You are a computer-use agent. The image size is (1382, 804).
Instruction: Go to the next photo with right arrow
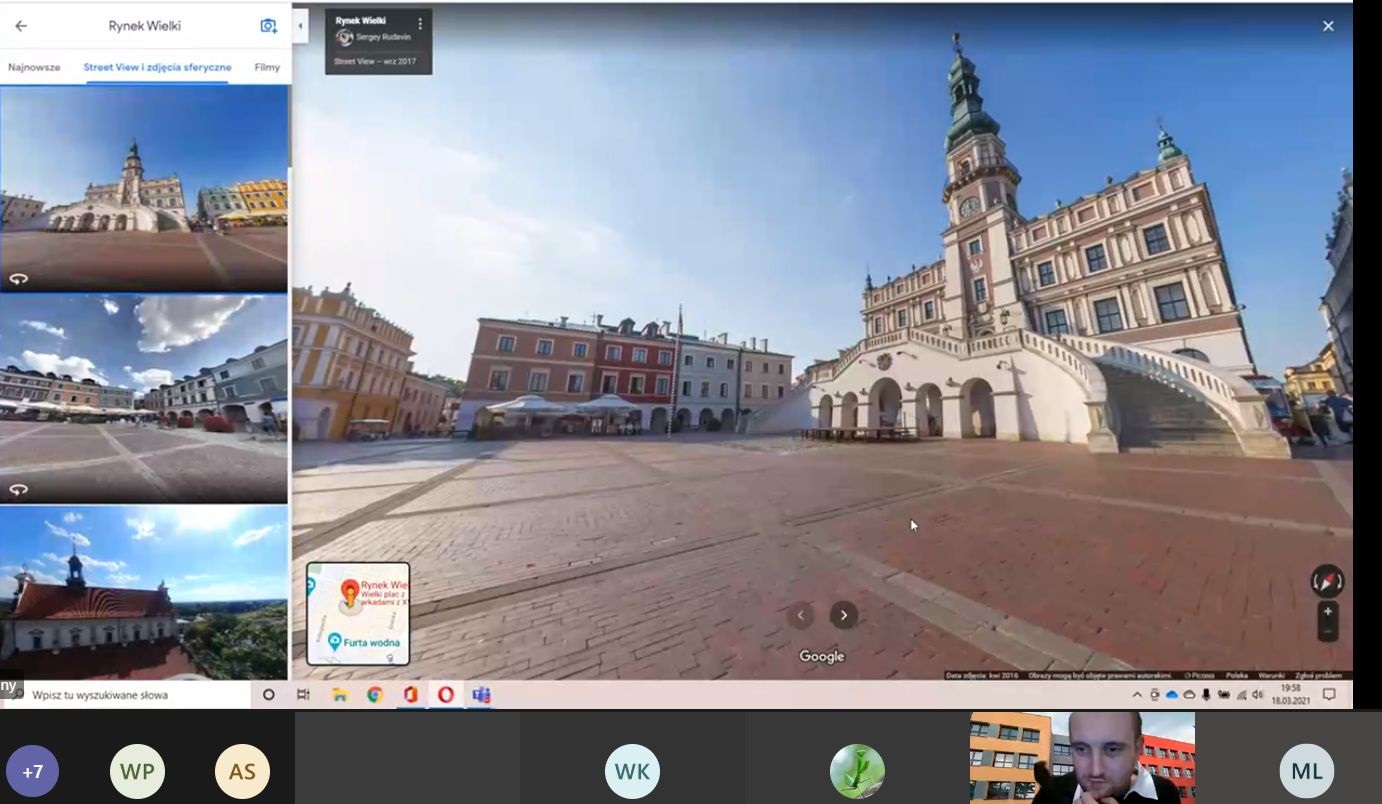[x=843, y=615]
